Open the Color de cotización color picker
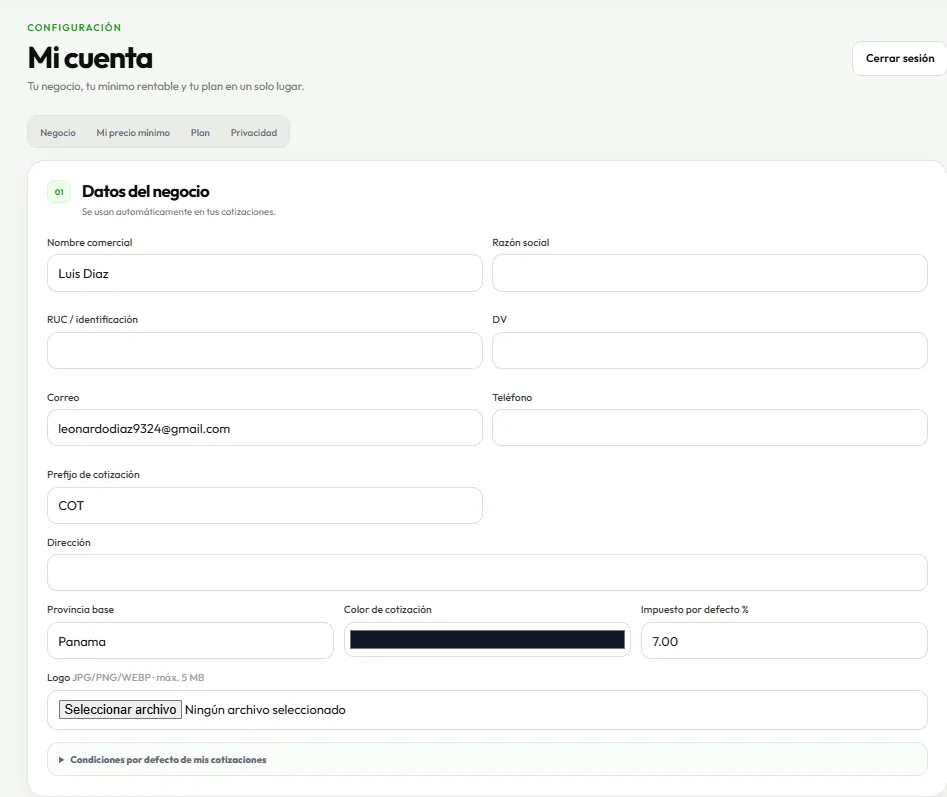 487,640
